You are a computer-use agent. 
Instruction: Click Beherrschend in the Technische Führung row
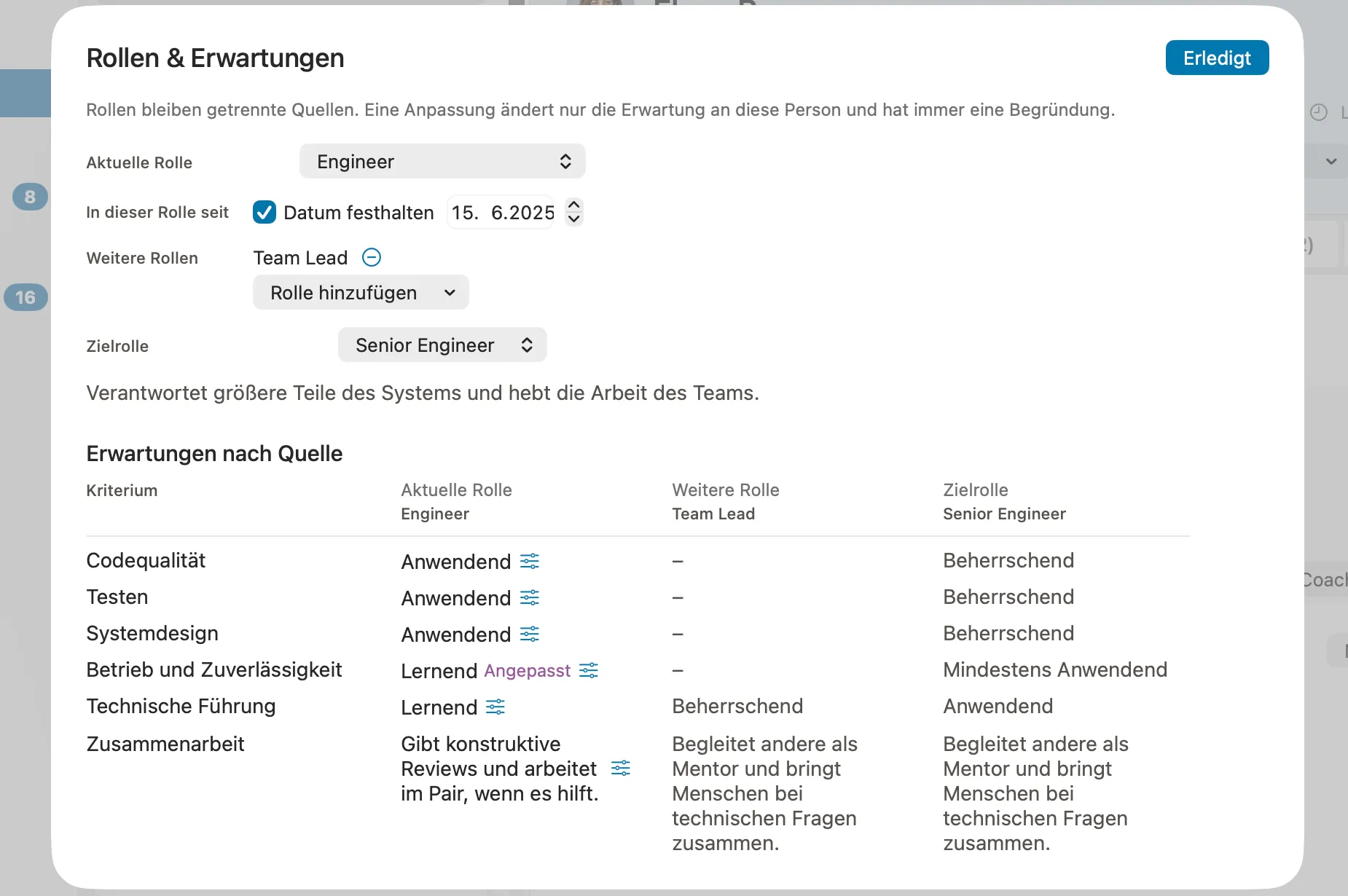tap(737, 706)
